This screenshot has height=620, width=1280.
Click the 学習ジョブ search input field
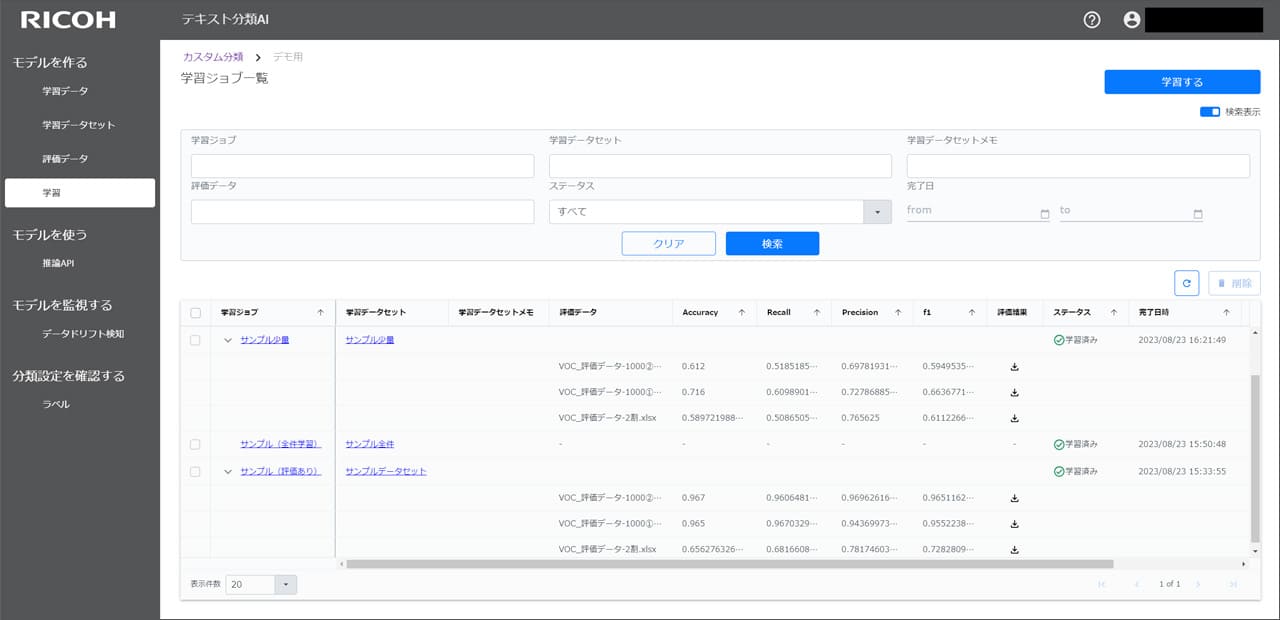362,166
